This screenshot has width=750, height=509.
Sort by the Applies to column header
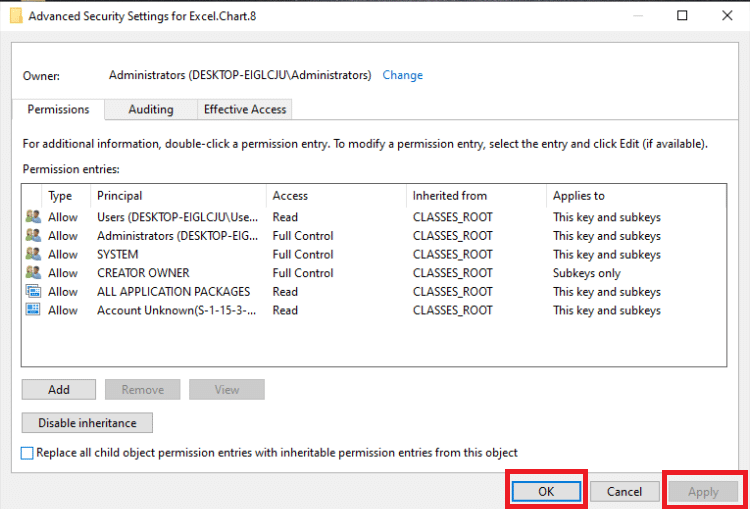[636, 196]
